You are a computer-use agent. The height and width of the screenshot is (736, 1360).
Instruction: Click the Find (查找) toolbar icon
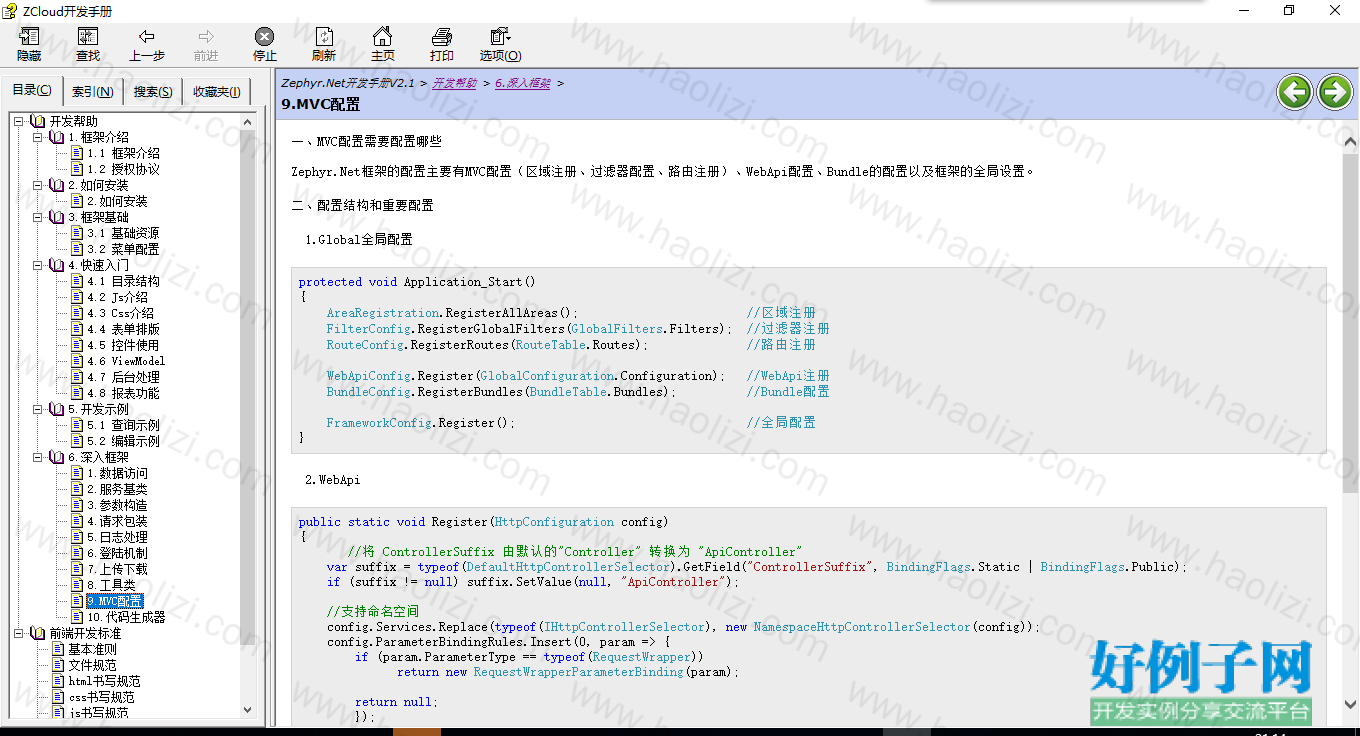(x=88, y=37)
